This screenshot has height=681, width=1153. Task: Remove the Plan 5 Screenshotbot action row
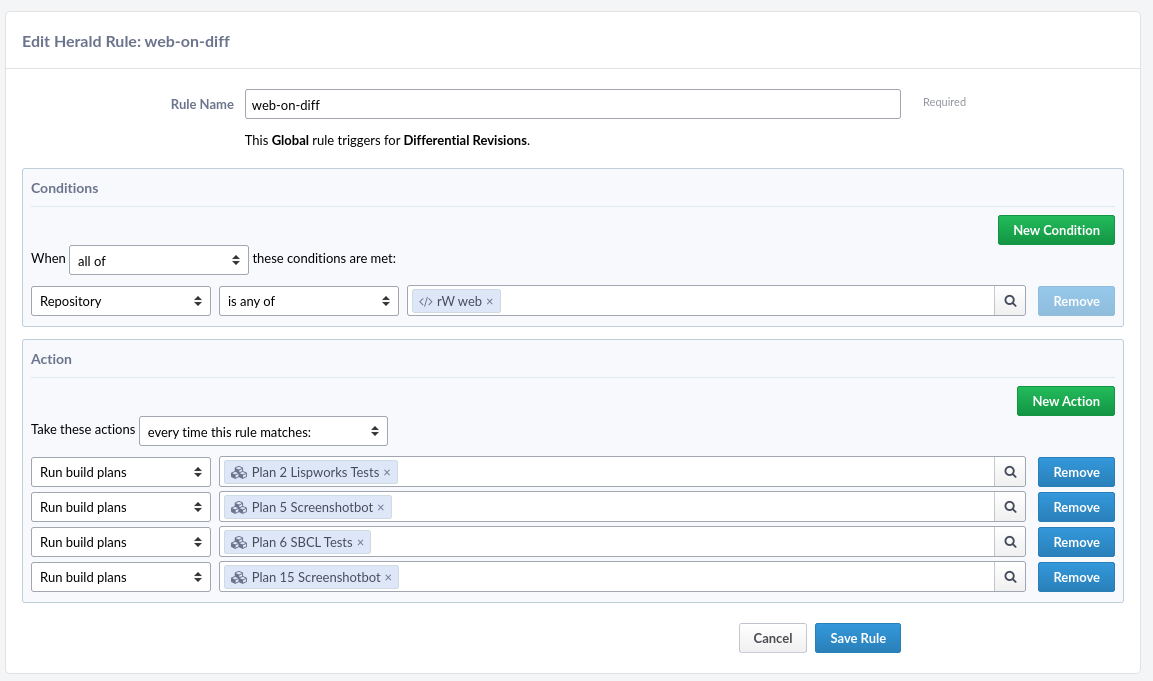tap(1075, 507)
